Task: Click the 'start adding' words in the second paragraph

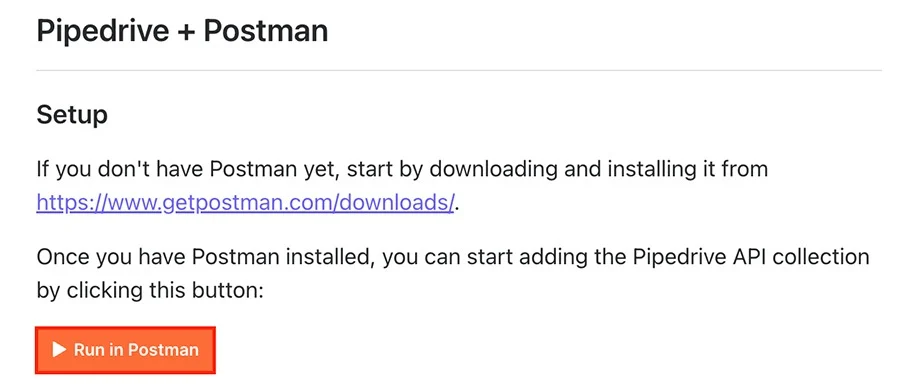Action: (519, 257)
